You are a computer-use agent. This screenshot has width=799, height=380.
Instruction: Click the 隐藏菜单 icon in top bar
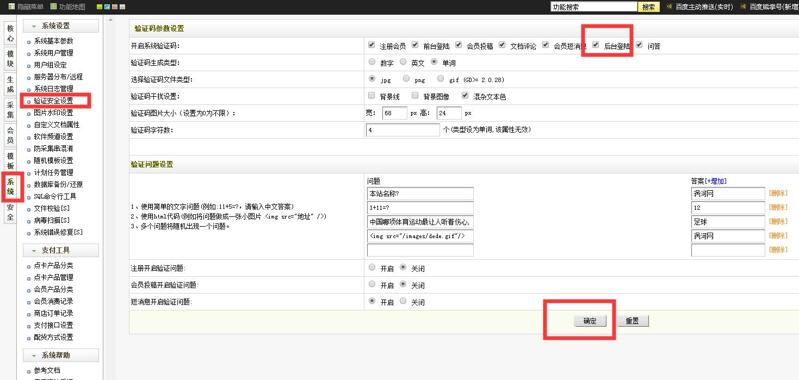[x=11, y=7]
